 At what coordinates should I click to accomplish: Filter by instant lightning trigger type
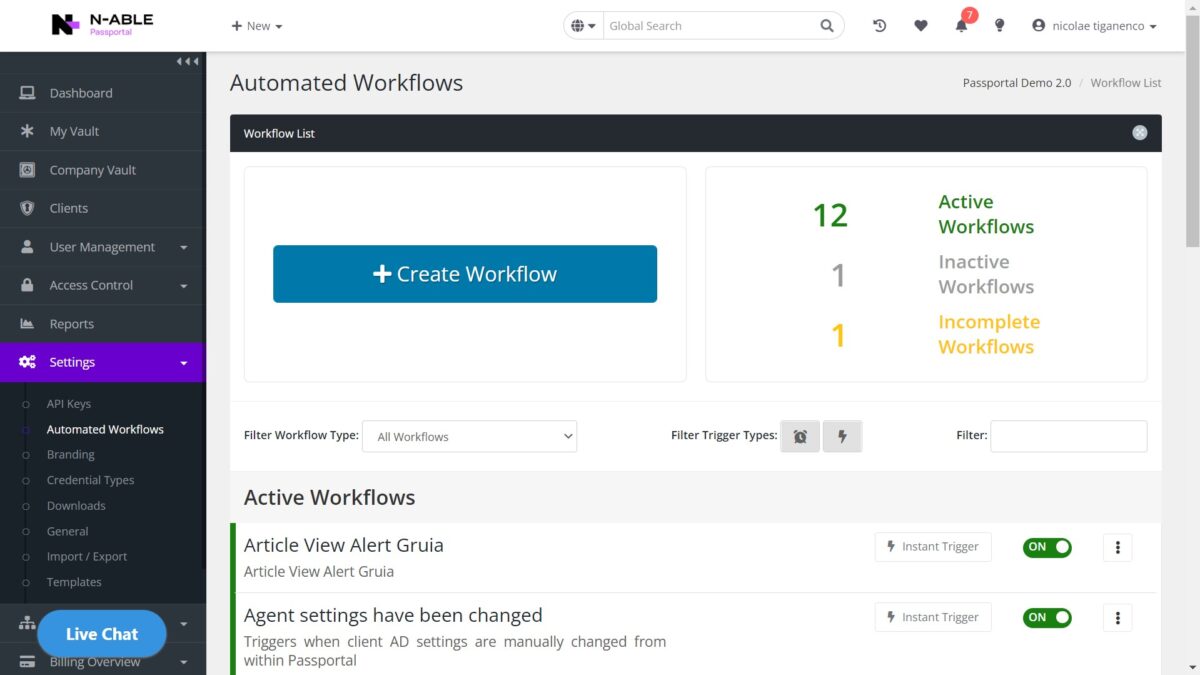pos(842,436)
